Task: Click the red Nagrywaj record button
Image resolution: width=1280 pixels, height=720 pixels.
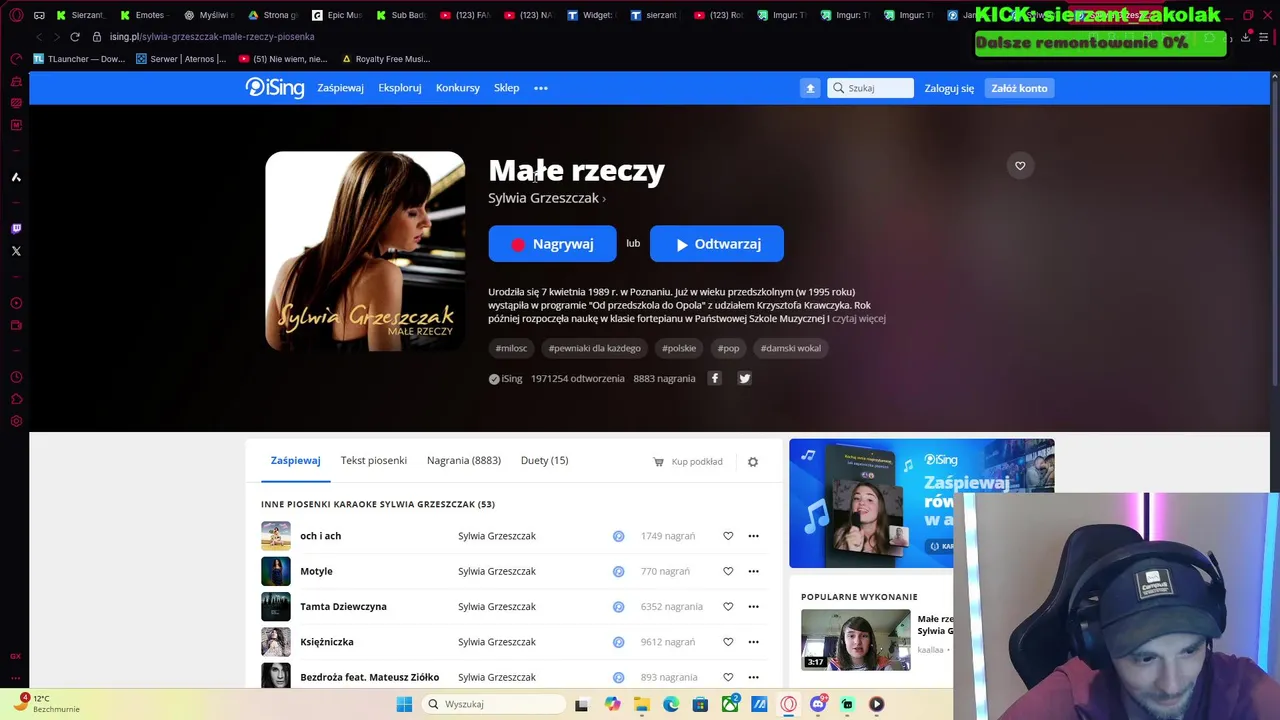Action: [552, 244]
